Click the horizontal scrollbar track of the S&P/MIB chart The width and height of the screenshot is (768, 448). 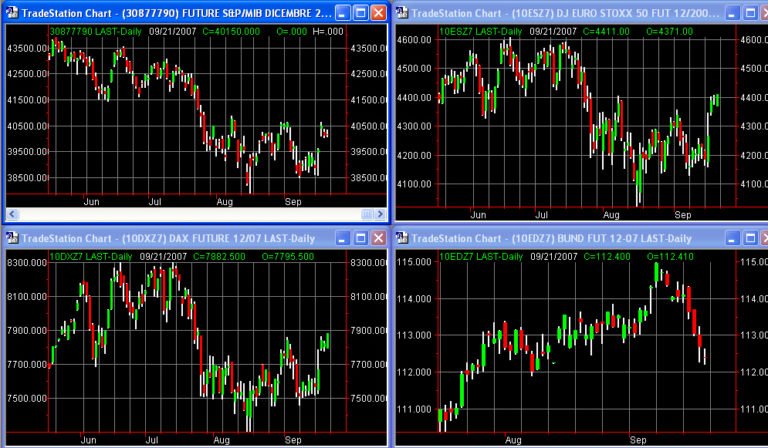[x=200, y=214]
